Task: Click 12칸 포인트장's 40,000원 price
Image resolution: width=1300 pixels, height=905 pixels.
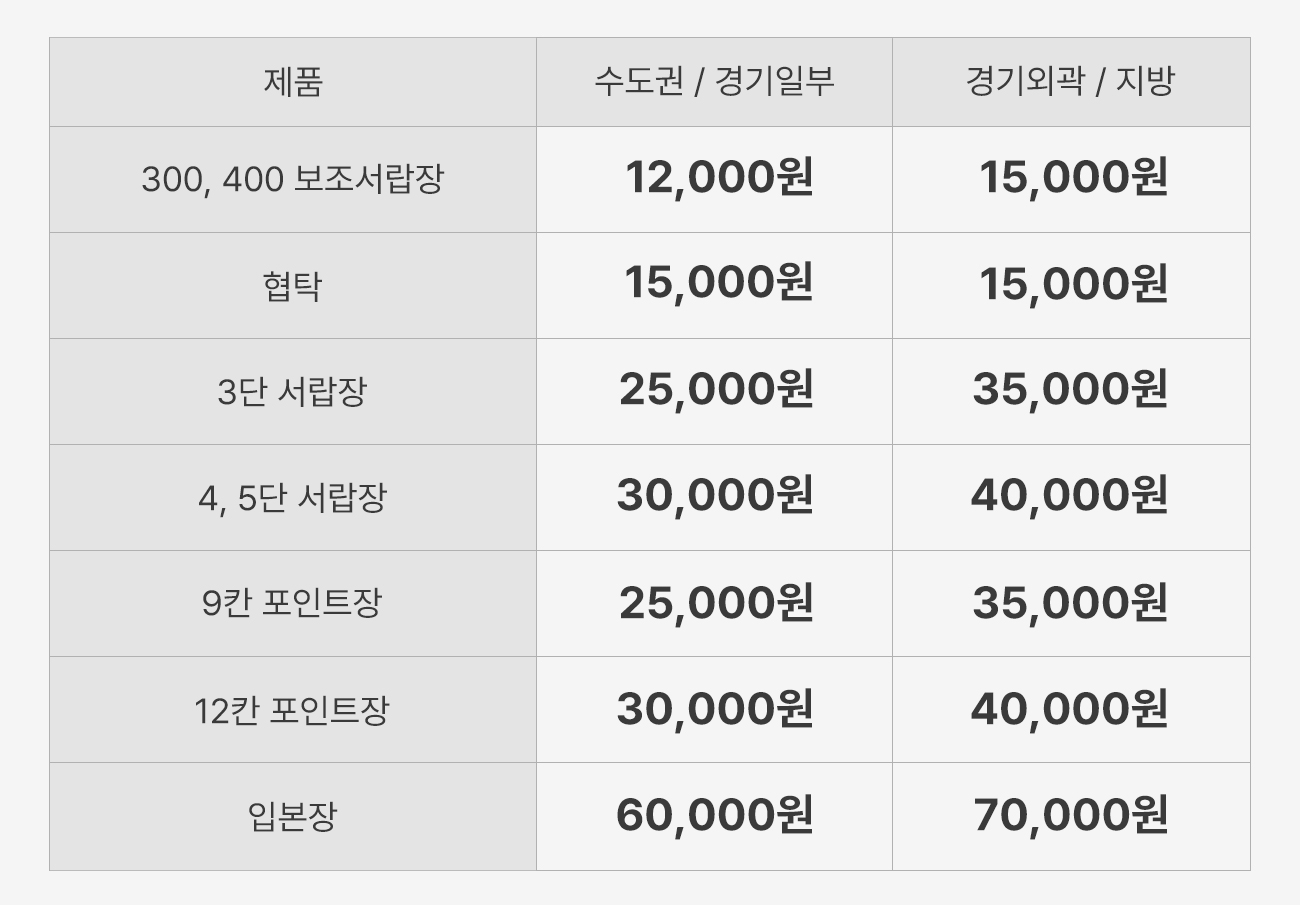Action: (1070, 710)
